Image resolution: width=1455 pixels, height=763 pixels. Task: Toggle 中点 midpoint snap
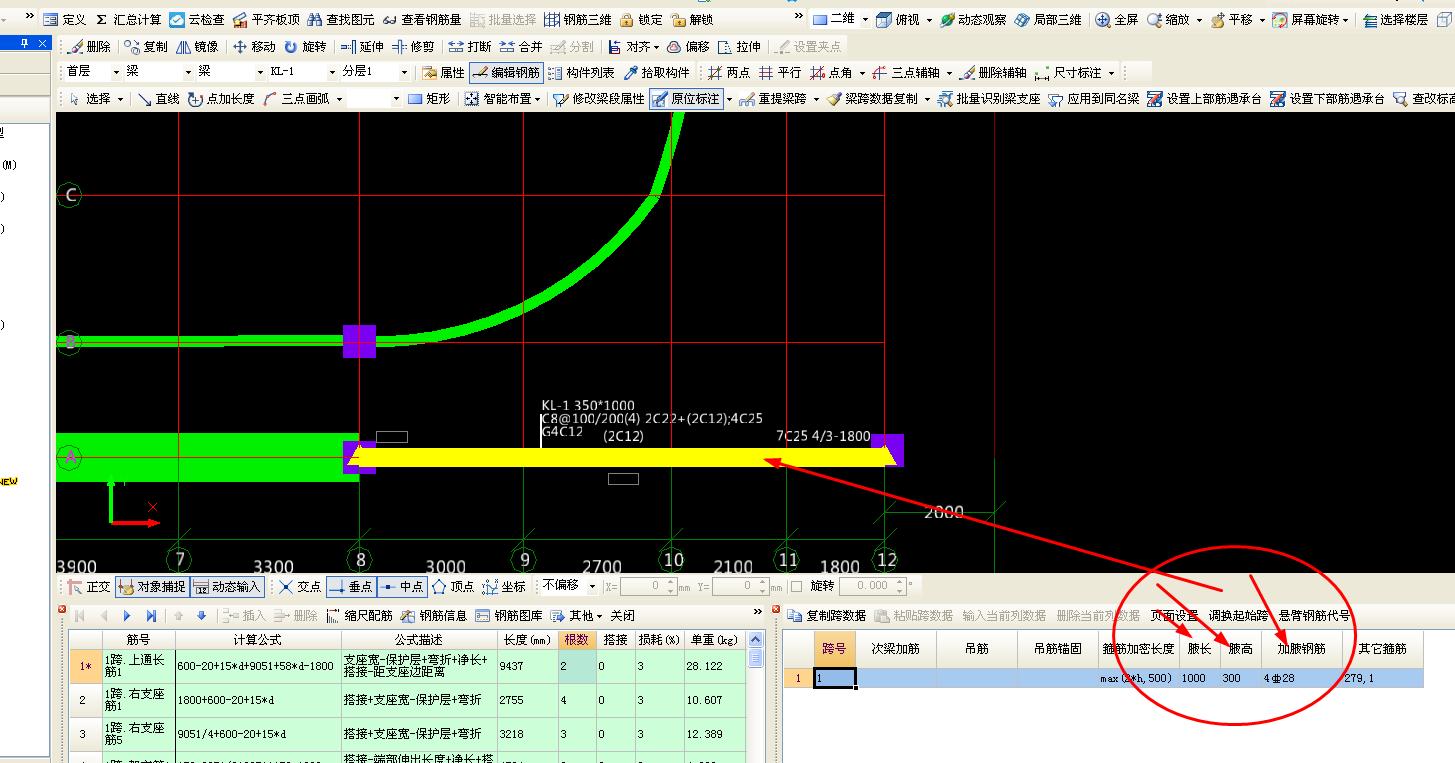tap(403, 587)
